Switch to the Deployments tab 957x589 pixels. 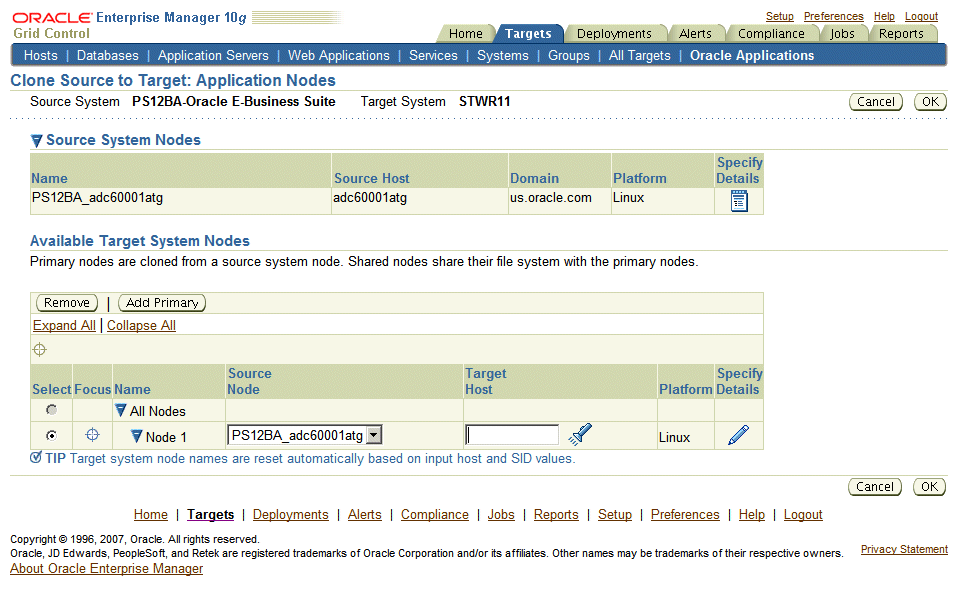click(614, 34)
